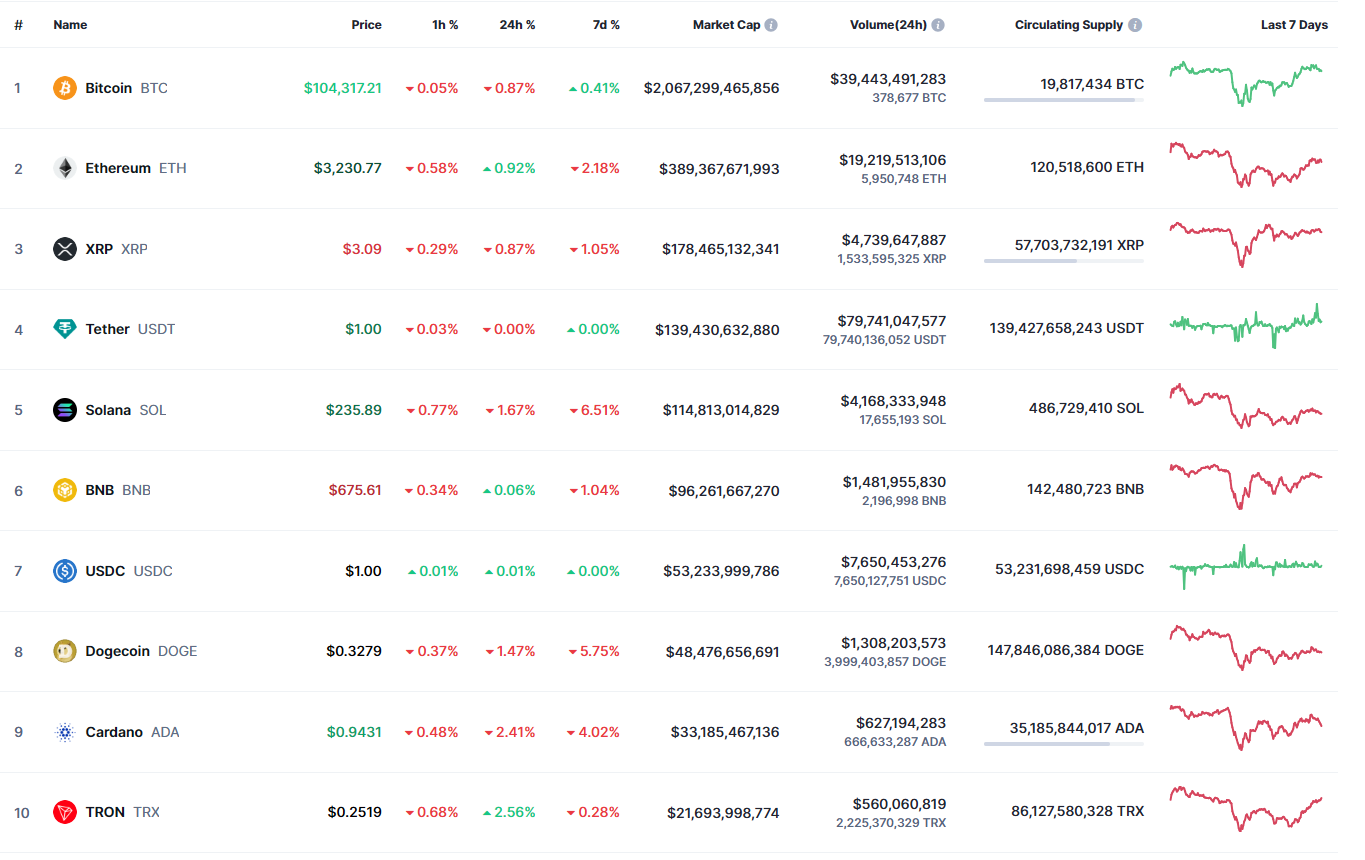This screenshot has width=1365, height=860.
Task: Sort by the 7d % column header
Action: [x=606, y=25]
